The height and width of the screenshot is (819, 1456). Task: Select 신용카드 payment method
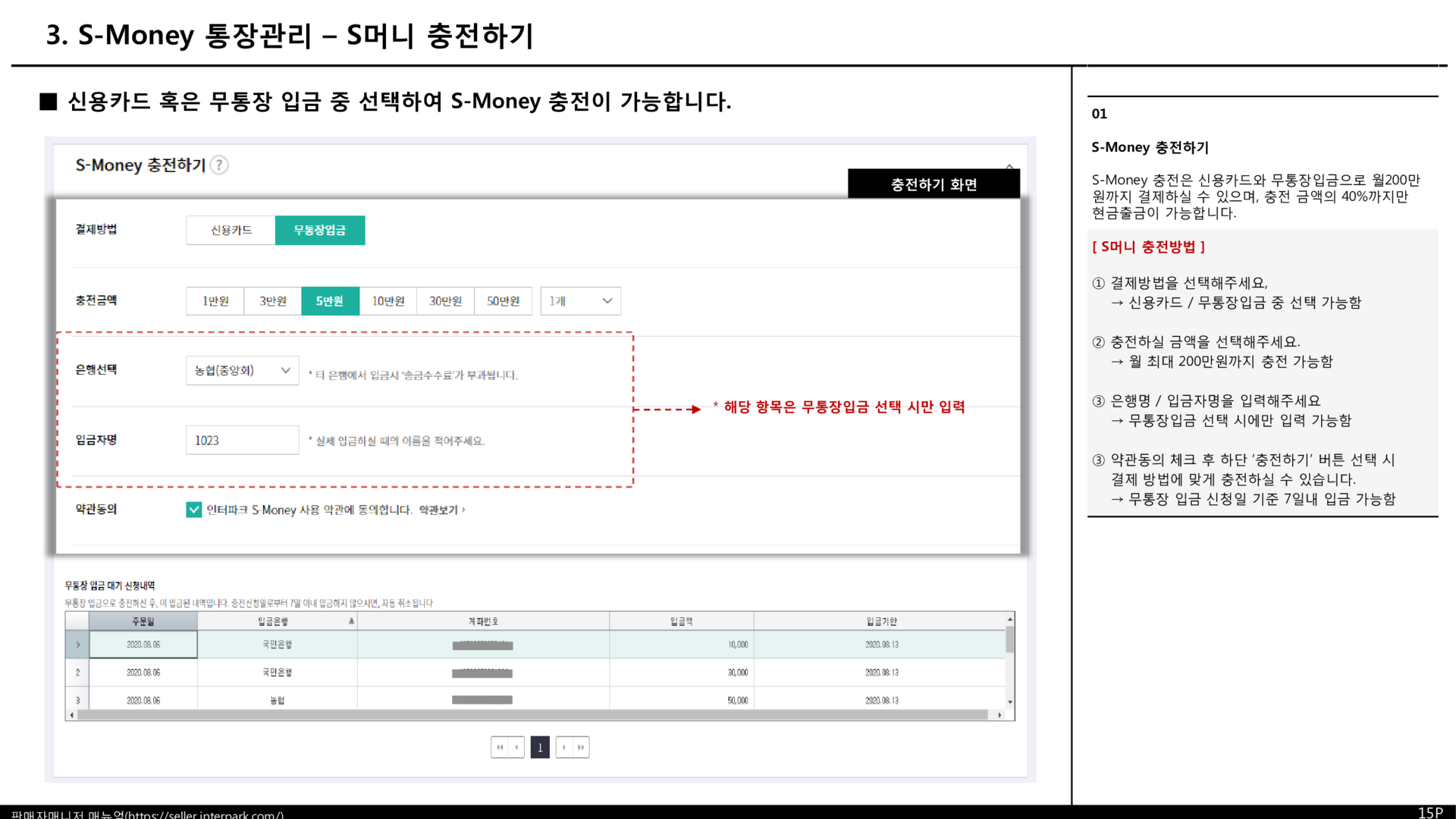(x=231, y=230)
